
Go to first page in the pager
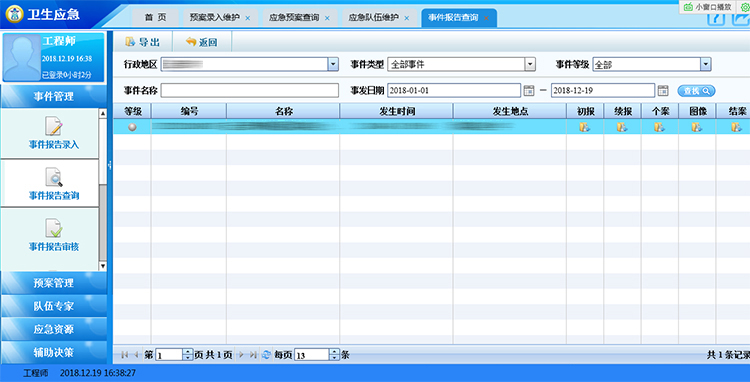125,355
